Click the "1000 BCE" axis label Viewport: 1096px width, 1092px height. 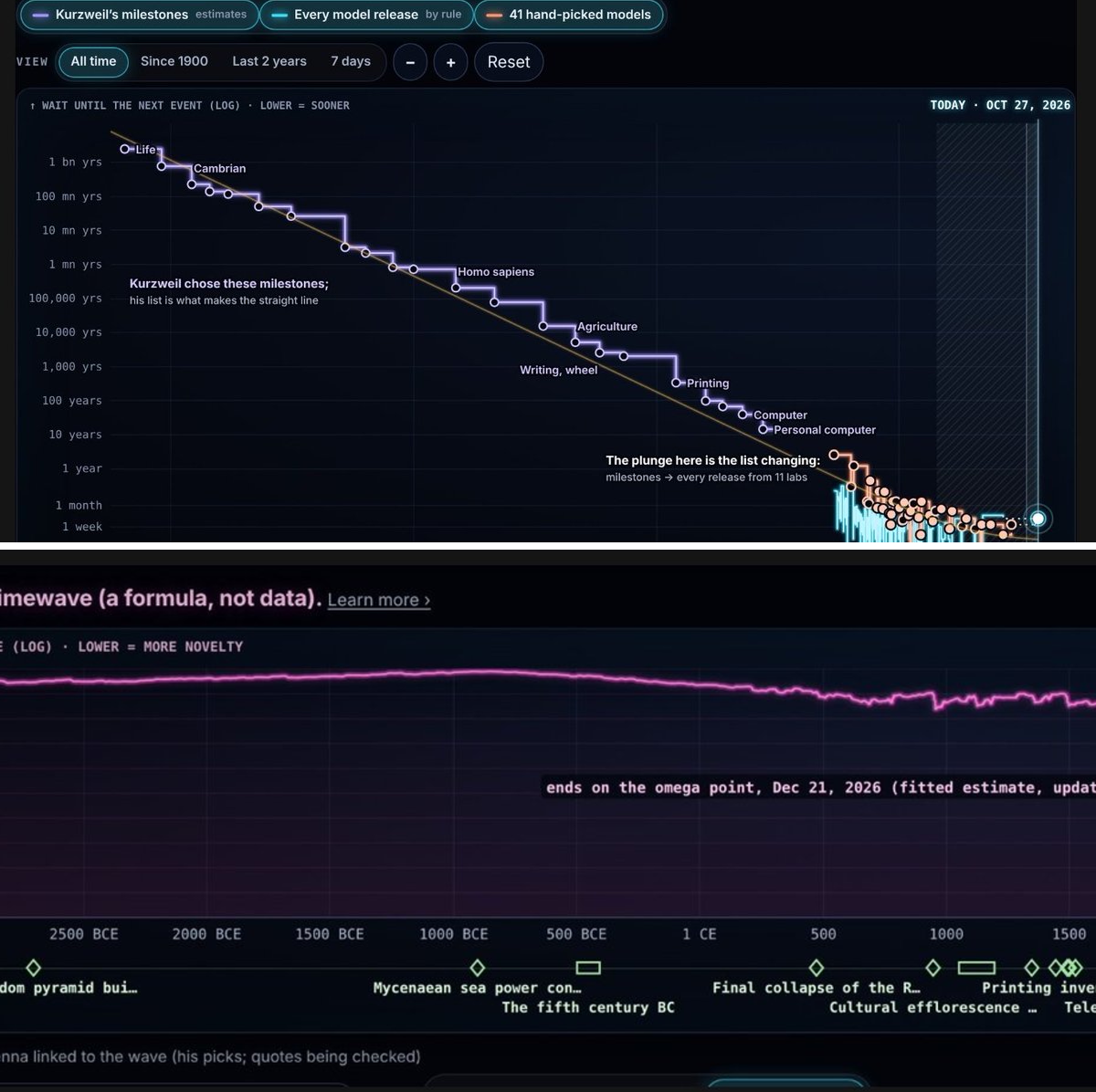coord(454,934)
